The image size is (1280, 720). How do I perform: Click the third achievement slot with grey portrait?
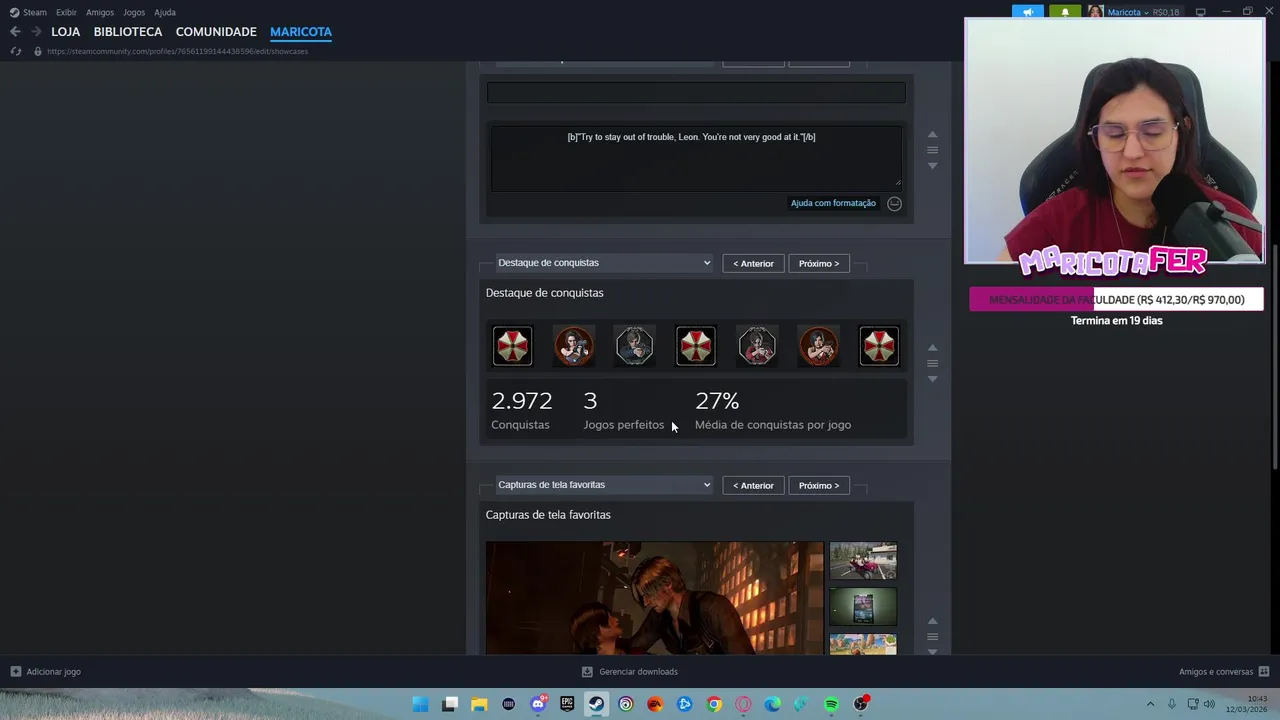click(635, 346)
